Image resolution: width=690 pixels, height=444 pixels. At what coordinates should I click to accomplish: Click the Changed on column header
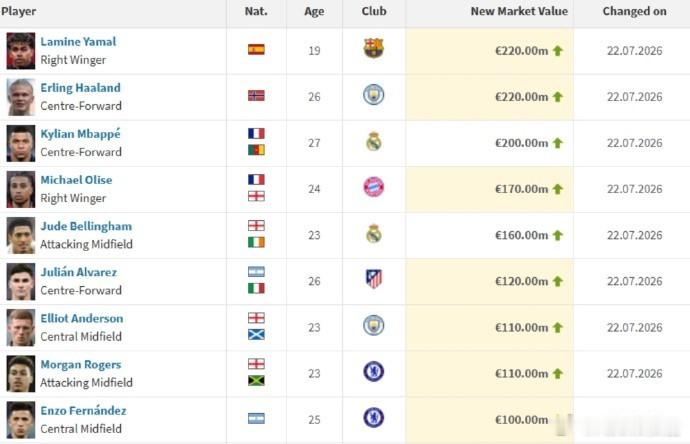635,11
